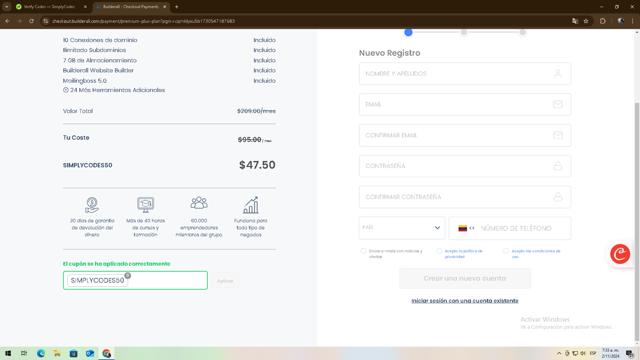The height and width of the screenshot is (360, 640).
Task: Open File Explorer from the taskbar
Action: pyautogui.click(x=57, y=353)
